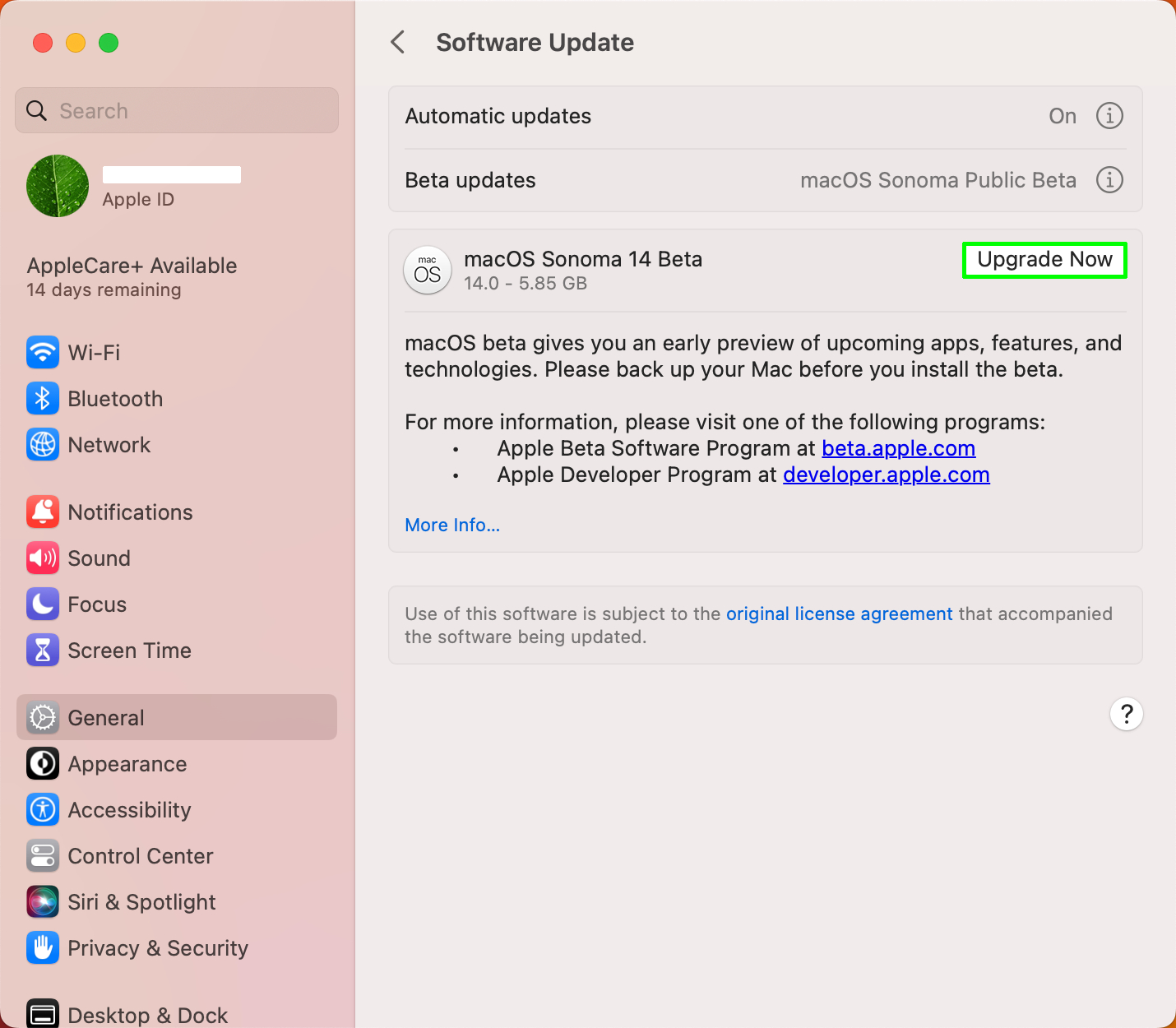The width and height of the screenshot is (1176, 1028).
Task: Click the Privacy & Security hand icon
Action: pyautogui.click(x=43, y=948)
